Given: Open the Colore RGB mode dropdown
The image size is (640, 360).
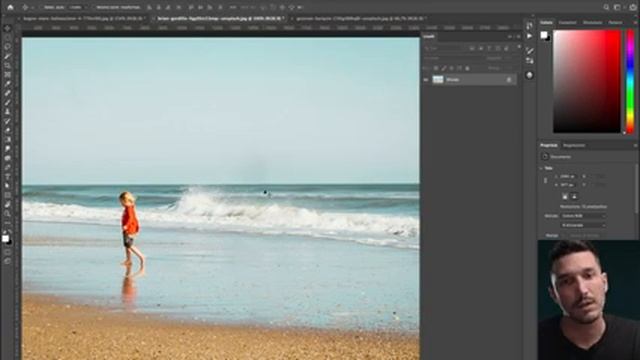Looking at the screenshot, I should [583, 216].
